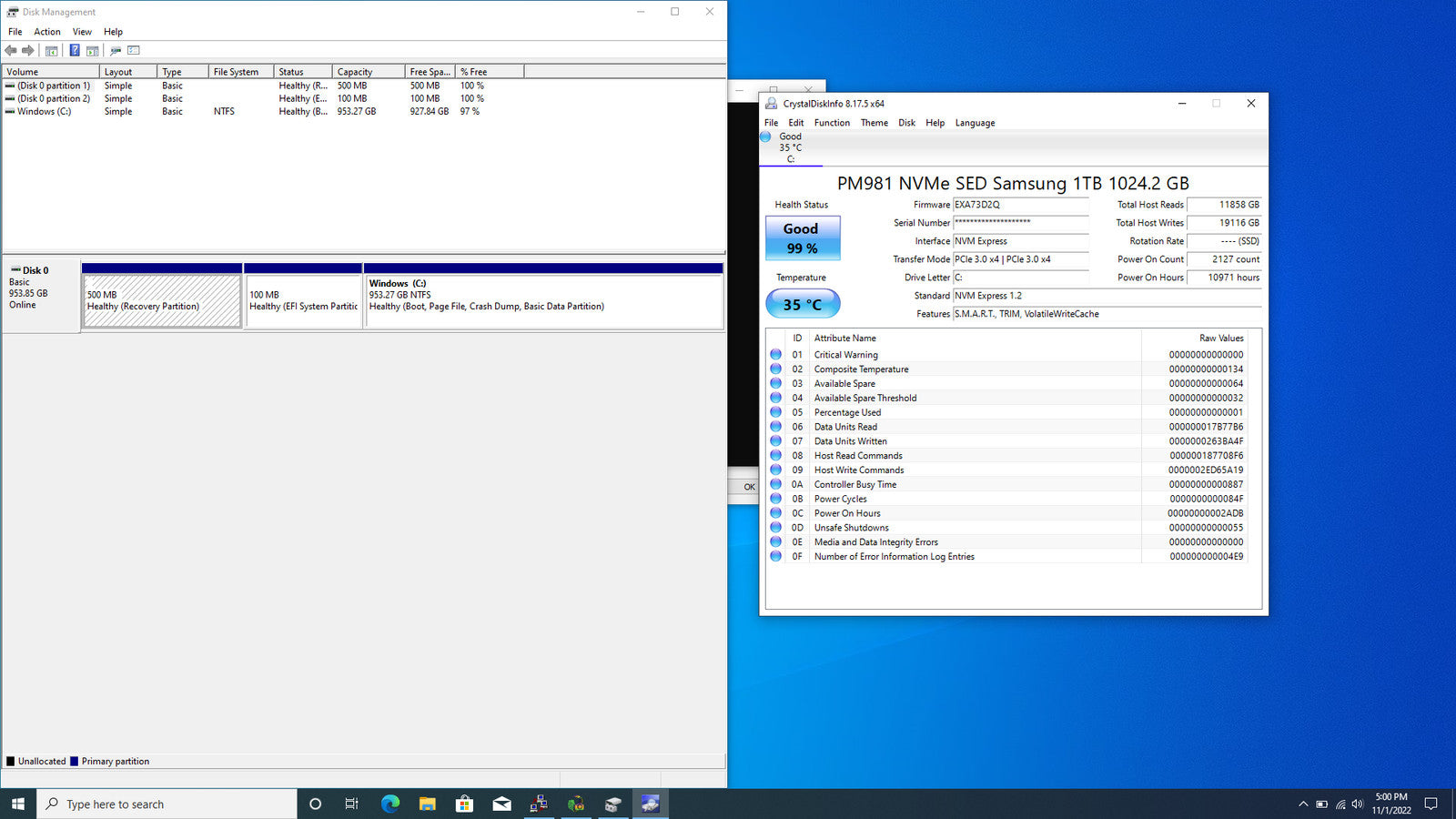Open View menu in Disk Management

(x=82, y=32)
